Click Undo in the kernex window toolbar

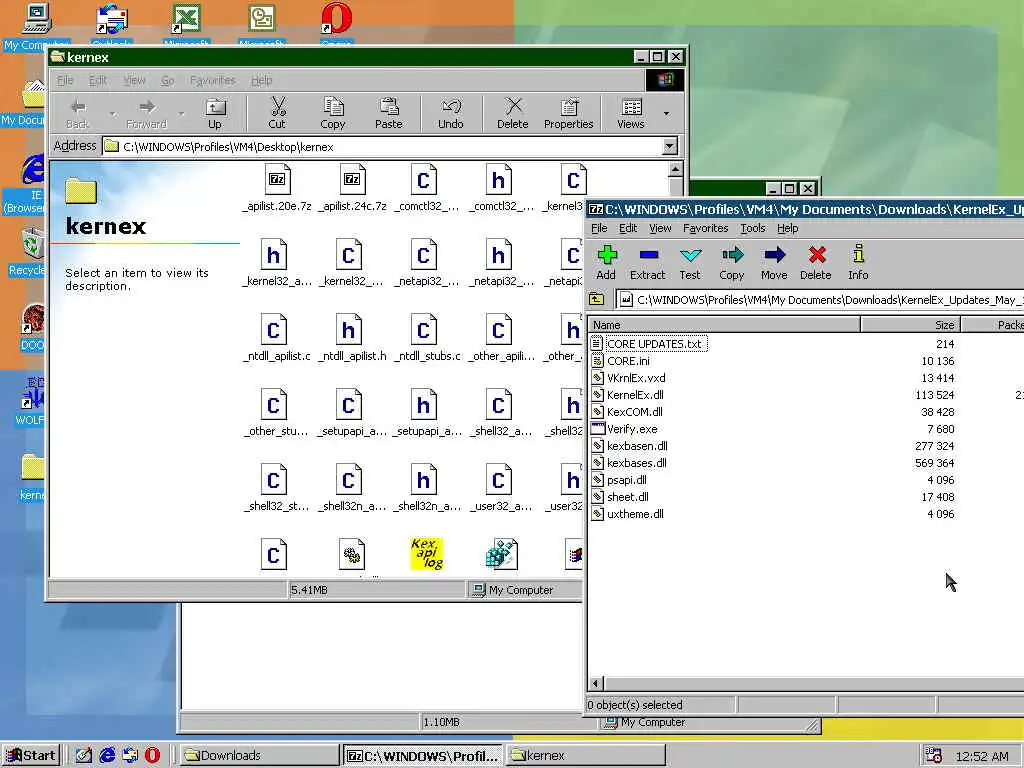pyautogui.click(x=451, y=113)
